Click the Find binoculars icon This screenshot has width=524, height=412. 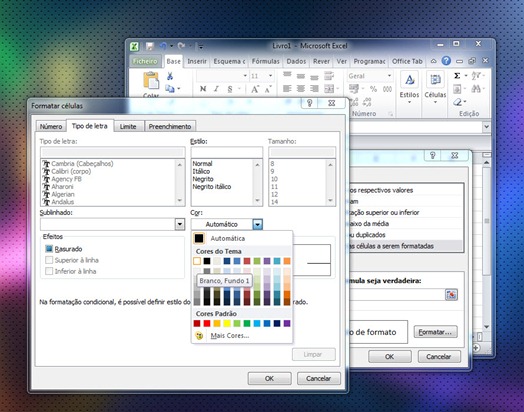pos(476,89)
